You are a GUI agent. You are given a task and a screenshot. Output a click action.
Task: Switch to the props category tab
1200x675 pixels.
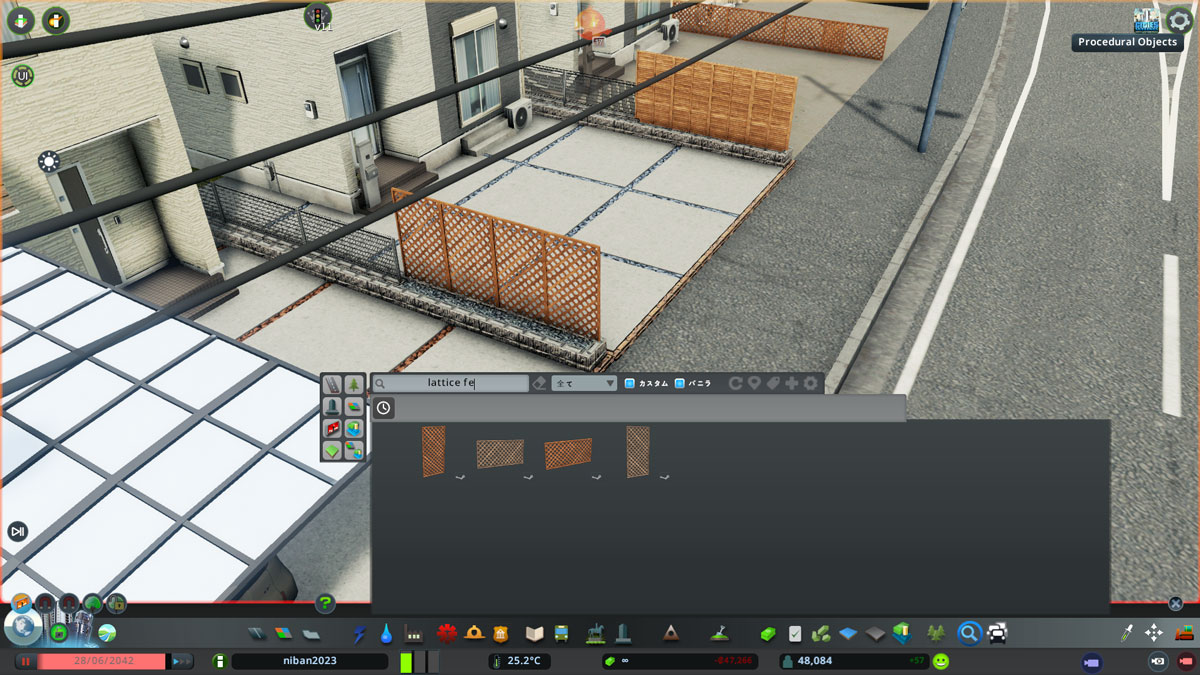[x=331, y=406]
